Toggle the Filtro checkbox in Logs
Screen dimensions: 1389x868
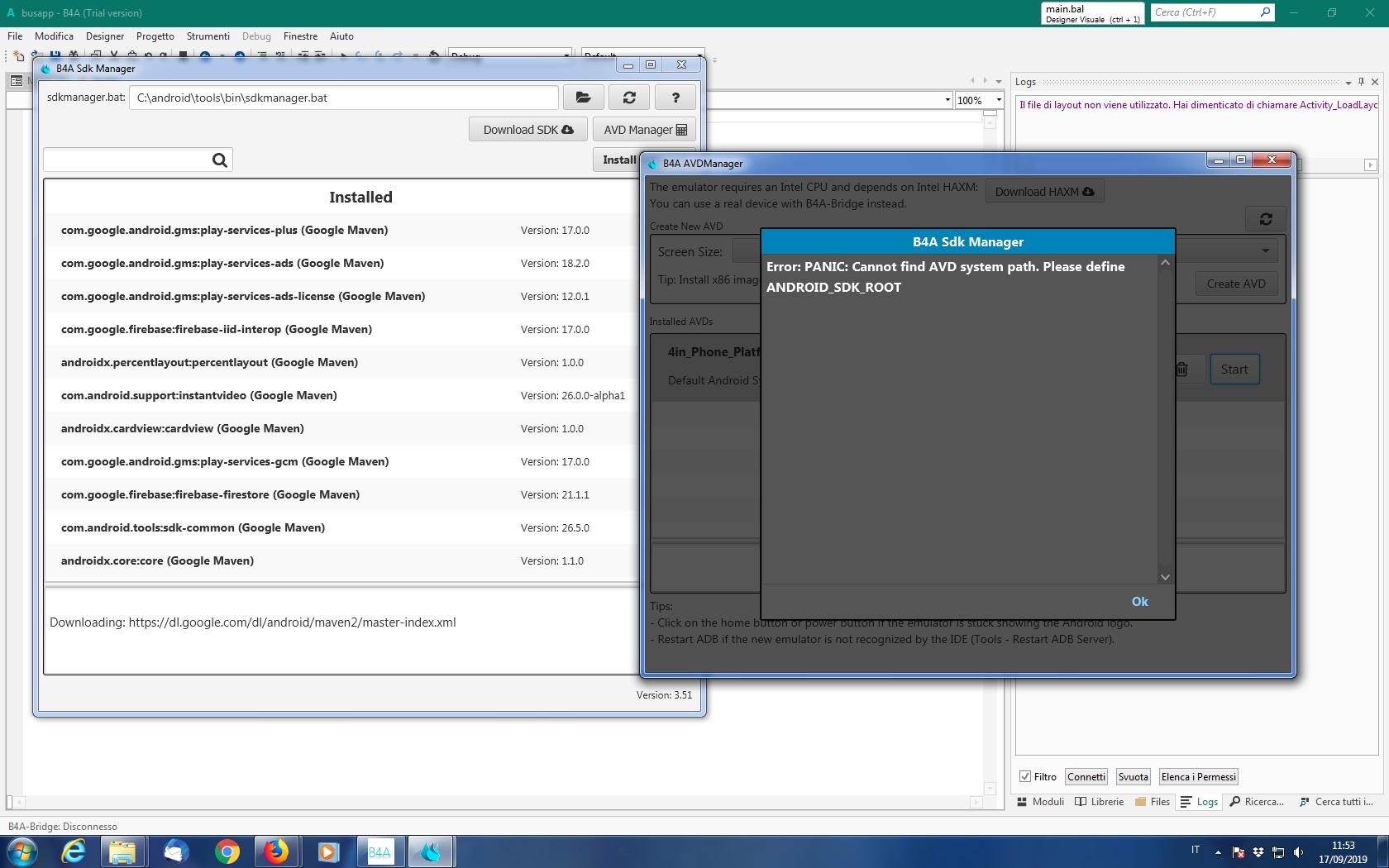tap(1025, 777)
